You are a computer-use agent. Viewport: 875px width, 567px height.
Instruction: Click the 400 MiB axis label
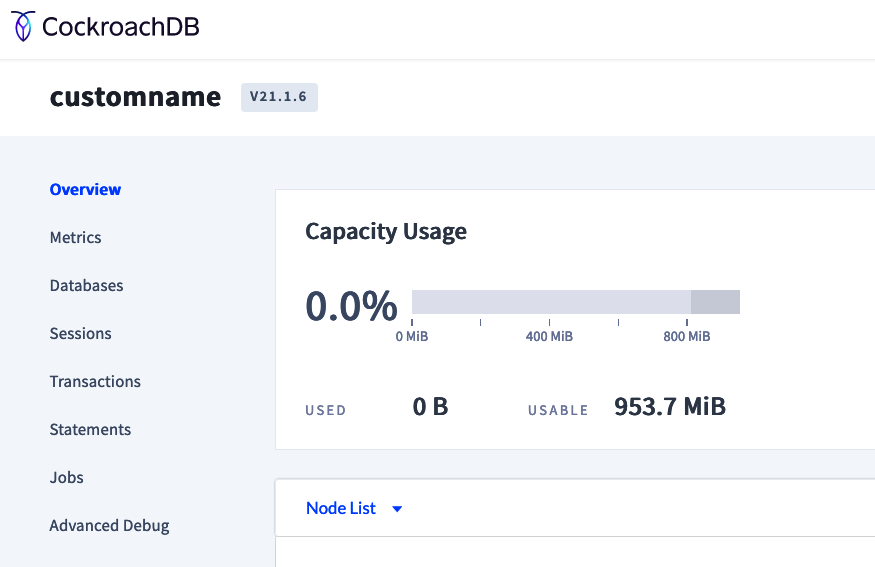pyautogui.click(x=549, y=337)
